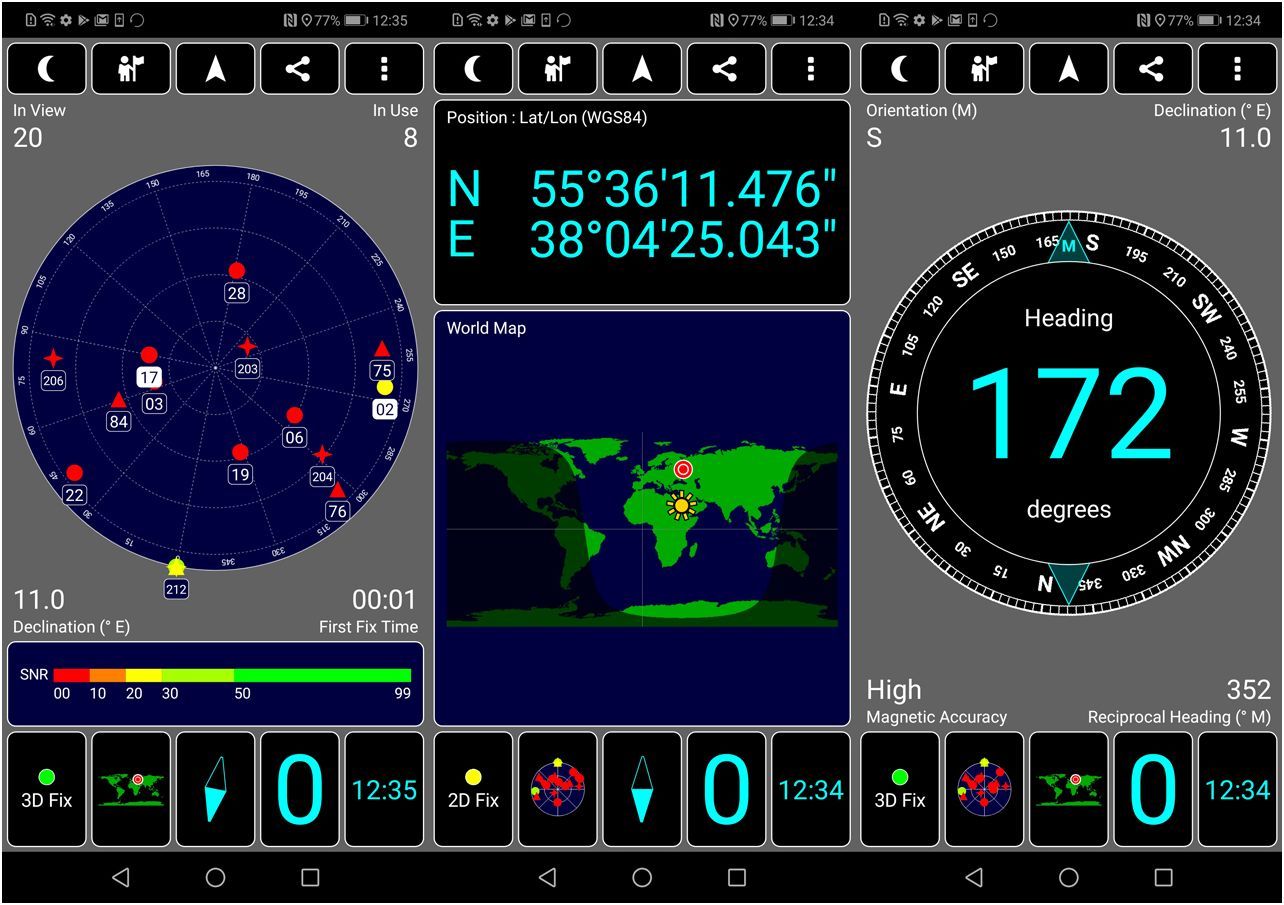Tap the 2D Fix status tile
Viewport: 1284px width, 905px height.
coord(473,789)
